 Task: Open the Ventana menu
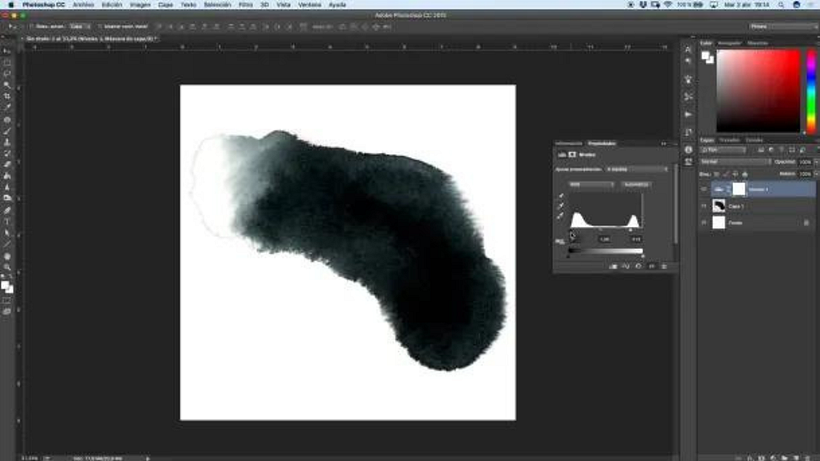[x=310, y=5]
